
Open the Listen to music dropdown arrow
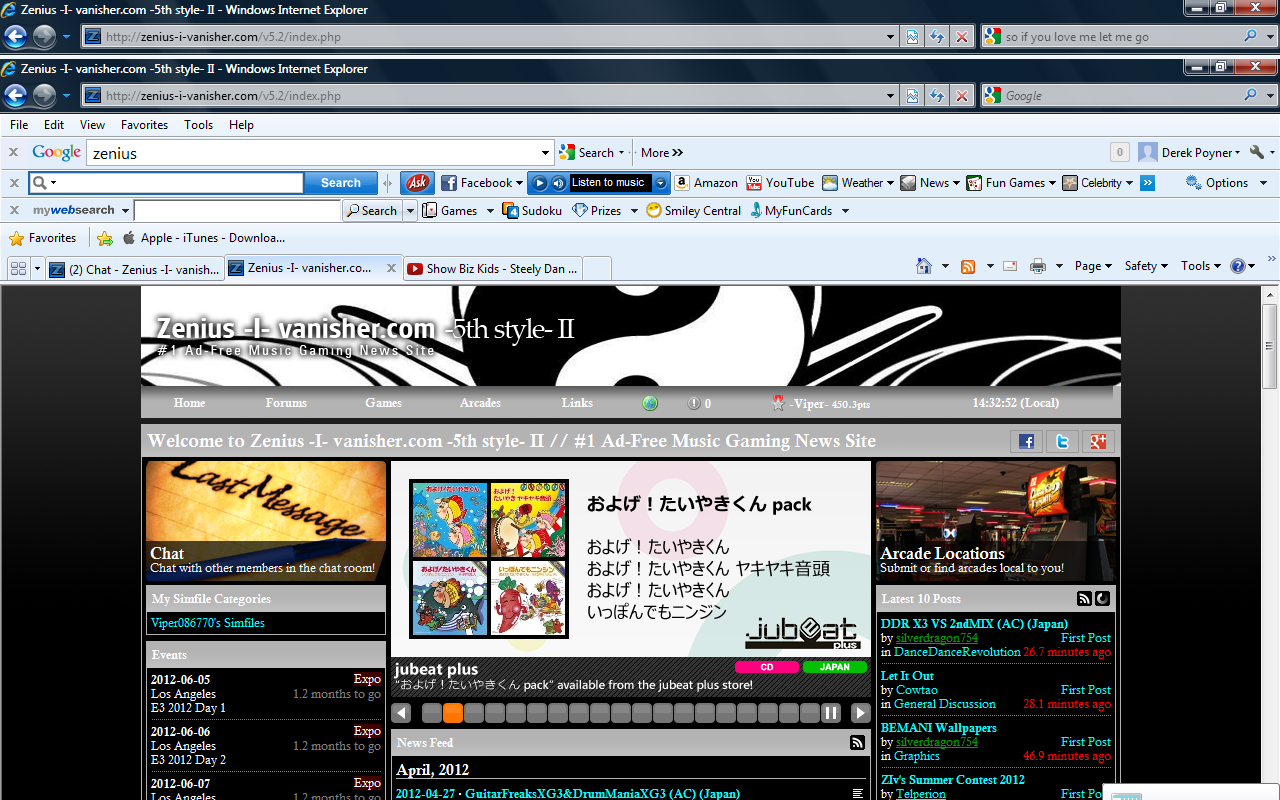tap(661, 183)
